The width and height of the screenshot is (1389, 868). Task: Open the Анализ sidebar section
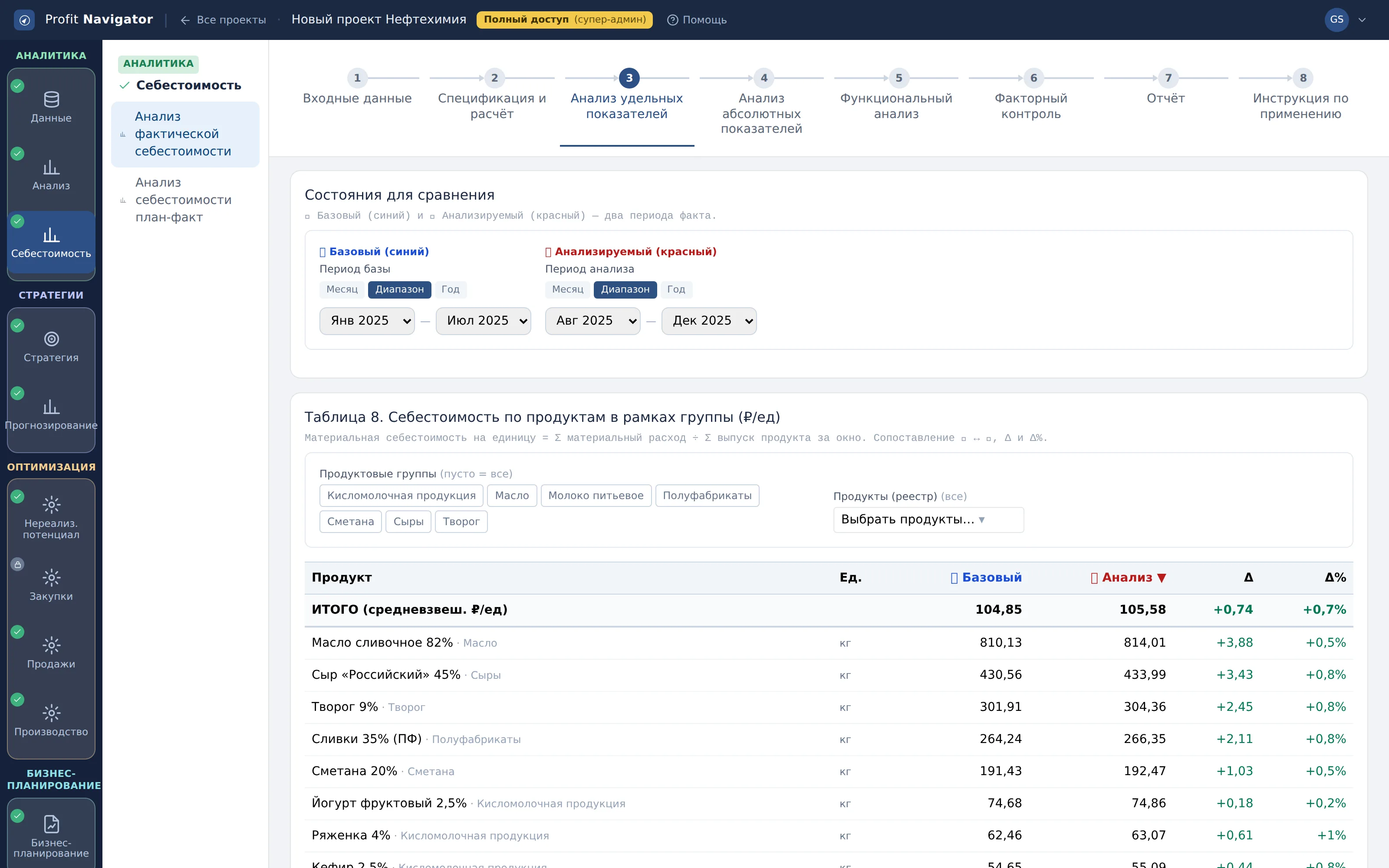coord(51,175)
